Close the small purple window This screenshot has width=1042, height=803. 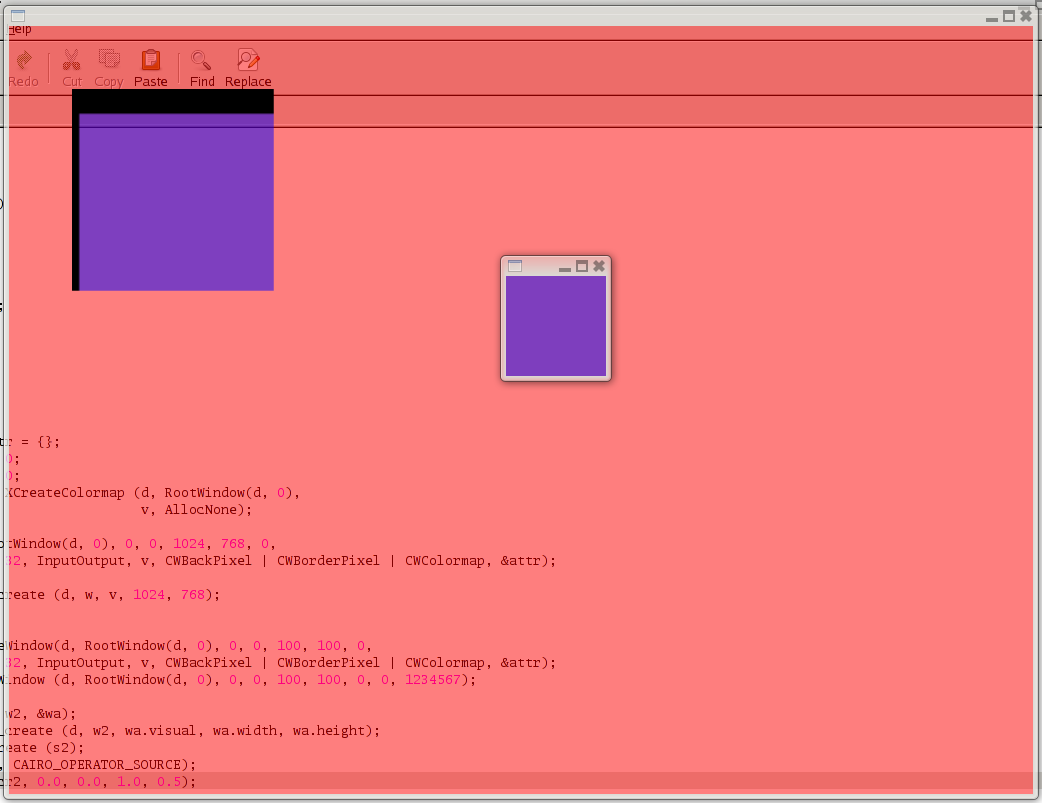pos(599,266)
